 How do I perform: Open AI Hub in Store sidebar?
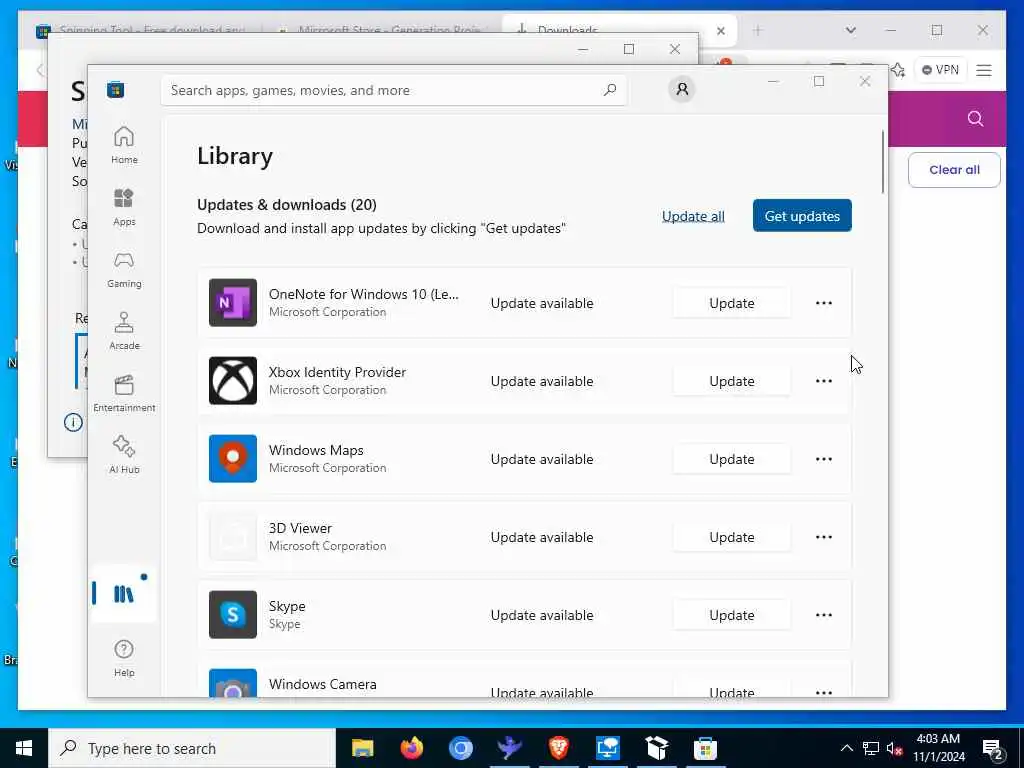pyautogui.click(x=124, y=455)
